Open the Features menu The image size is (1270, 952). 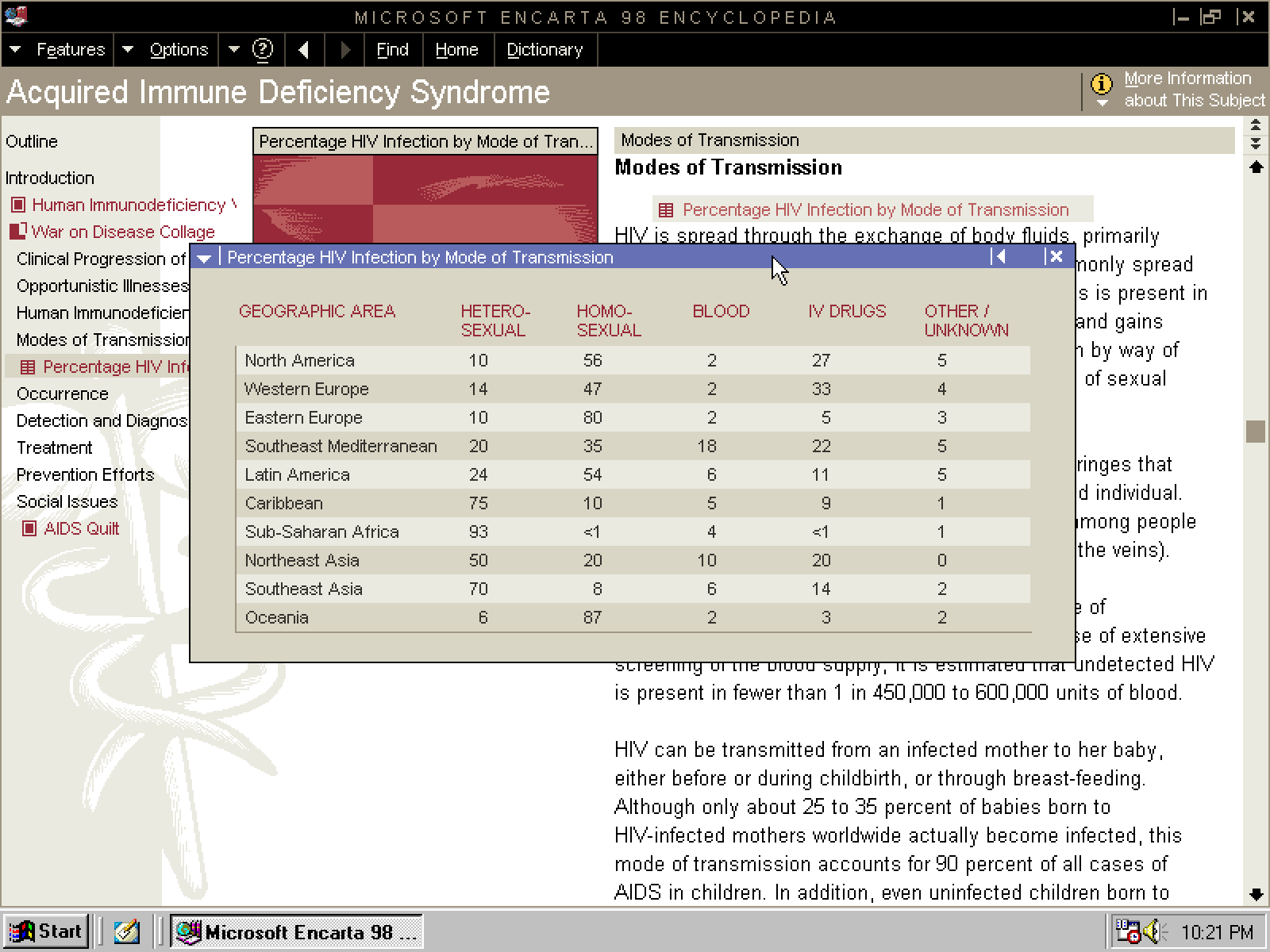coord(71,50)
